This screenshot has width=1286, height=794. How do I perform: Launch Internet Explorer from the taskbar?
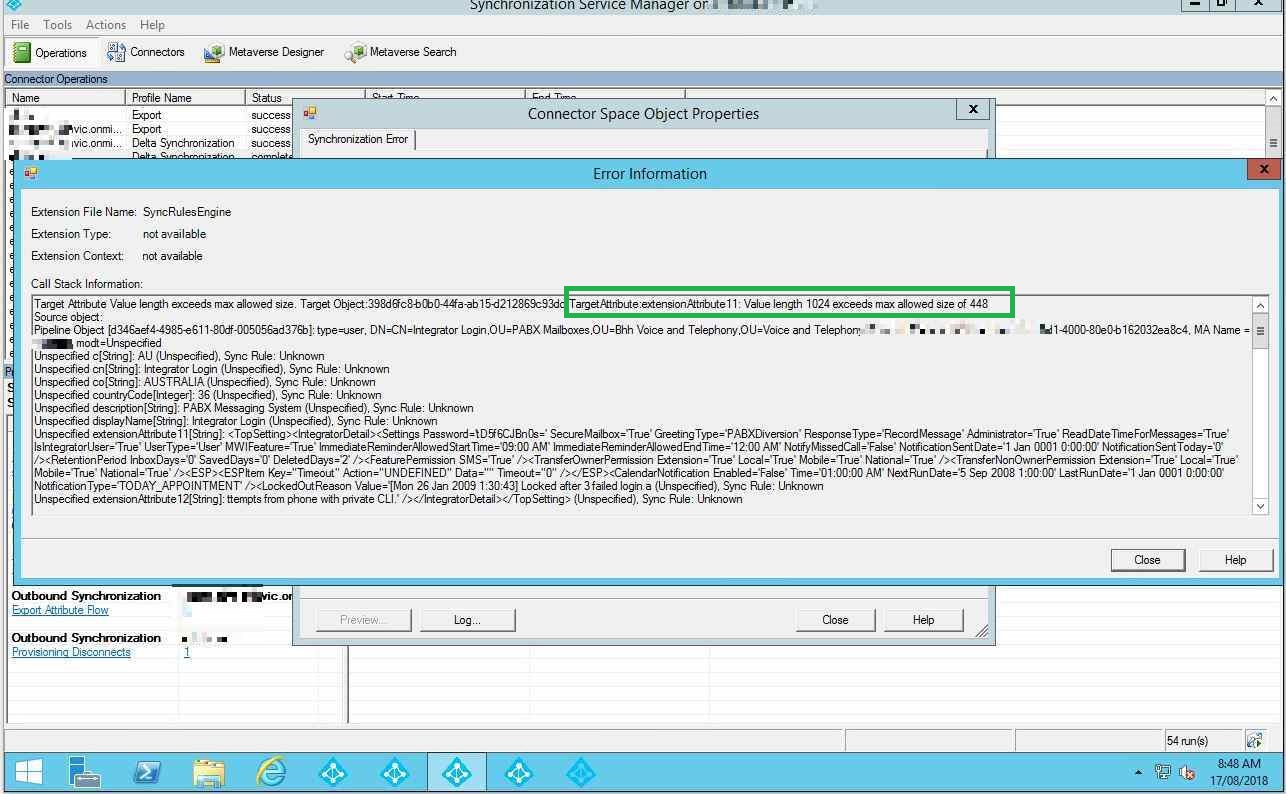pos(271,772)
